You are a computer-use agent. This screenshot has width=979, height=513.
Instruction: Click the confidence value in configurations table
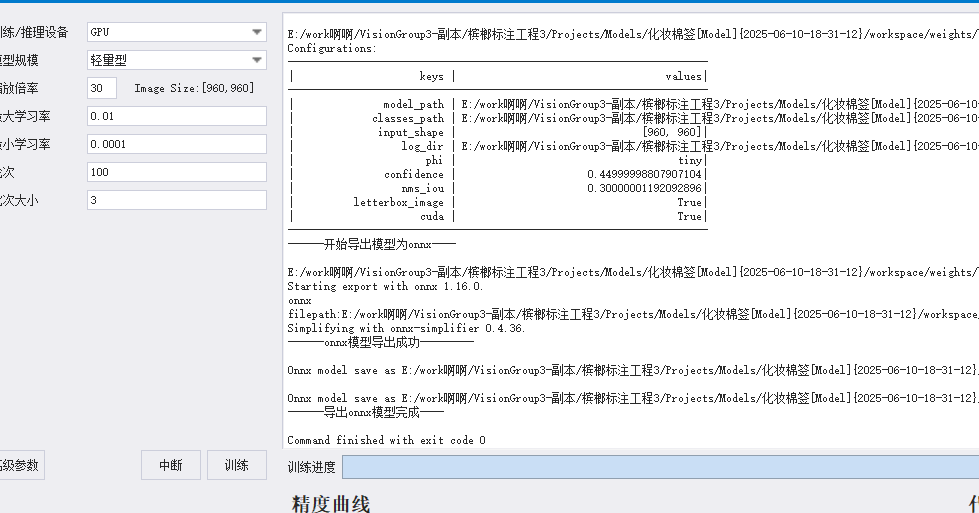(x=644, y=174)
